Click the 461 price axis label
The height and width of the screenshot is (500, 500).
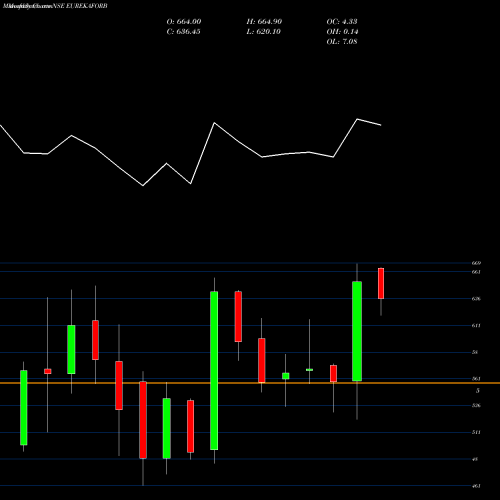[476, 486]
